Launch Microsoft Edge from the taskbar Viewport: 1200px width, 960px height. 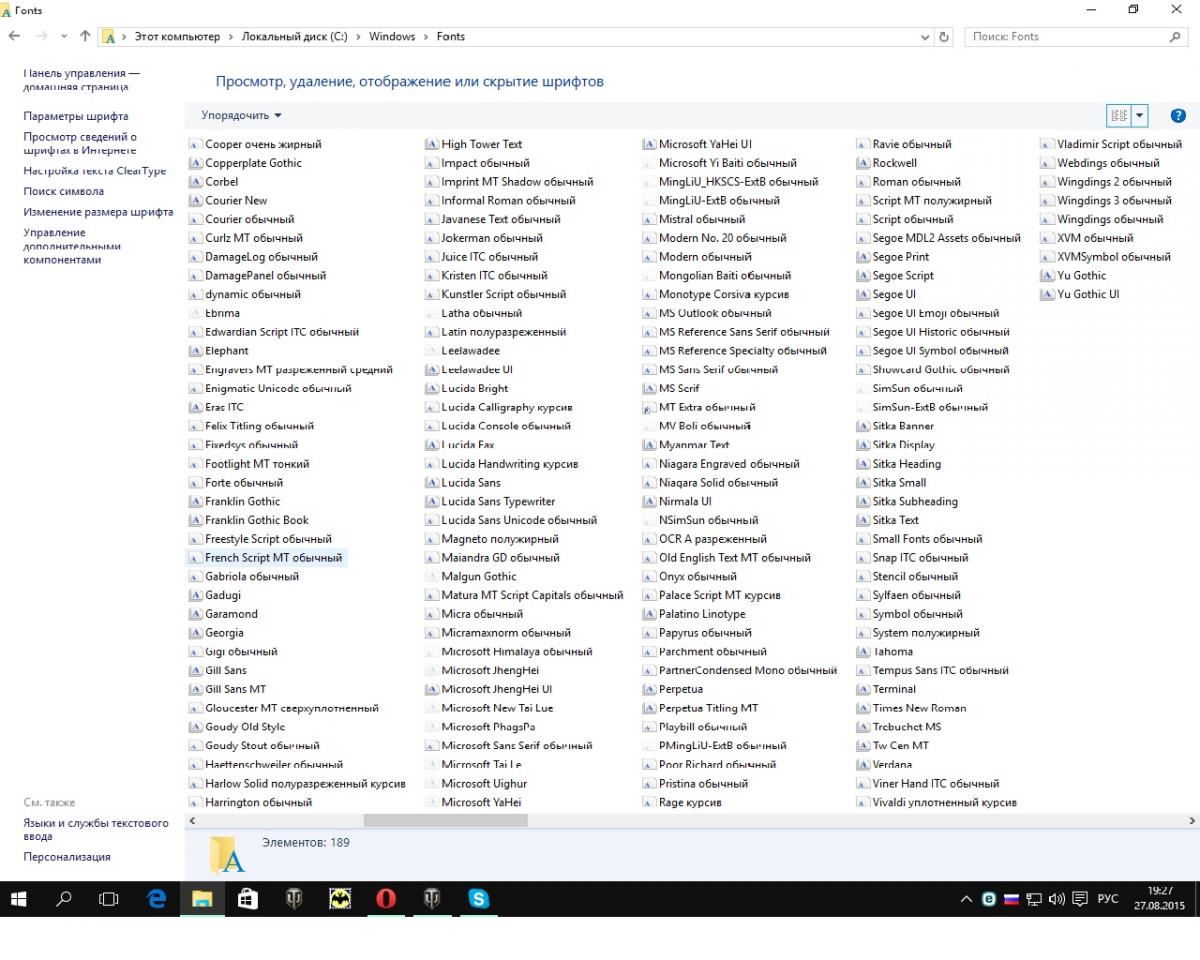pyautogui.click(x=157, y=899)
